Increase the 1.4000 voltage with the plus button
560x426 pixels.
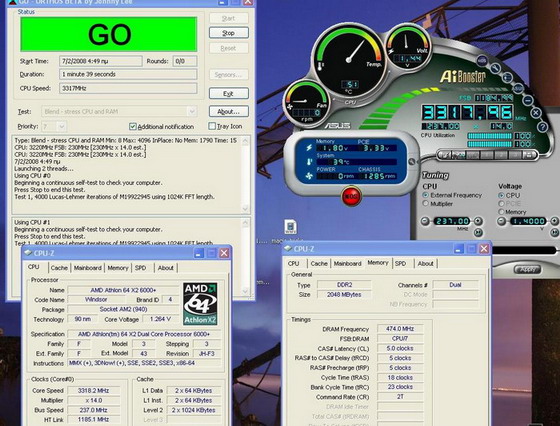click(555, 221)
